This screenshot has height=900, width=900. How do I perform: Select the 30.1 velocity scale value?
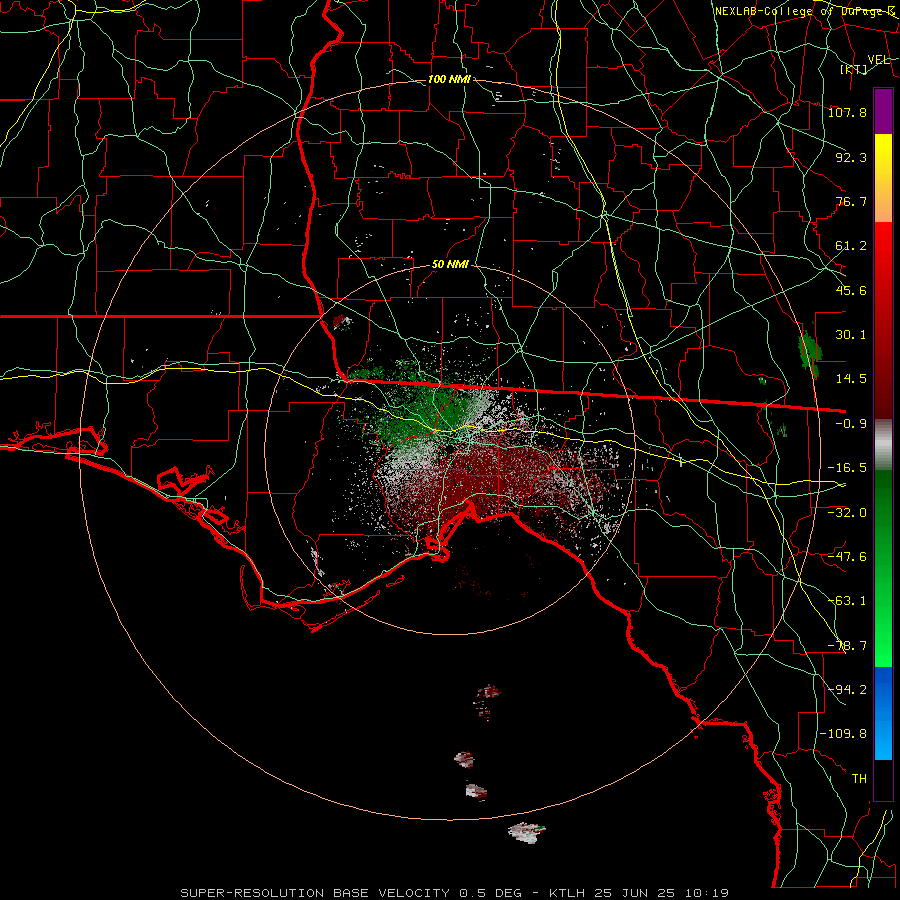pyautogui.click(x=851, y=335)
